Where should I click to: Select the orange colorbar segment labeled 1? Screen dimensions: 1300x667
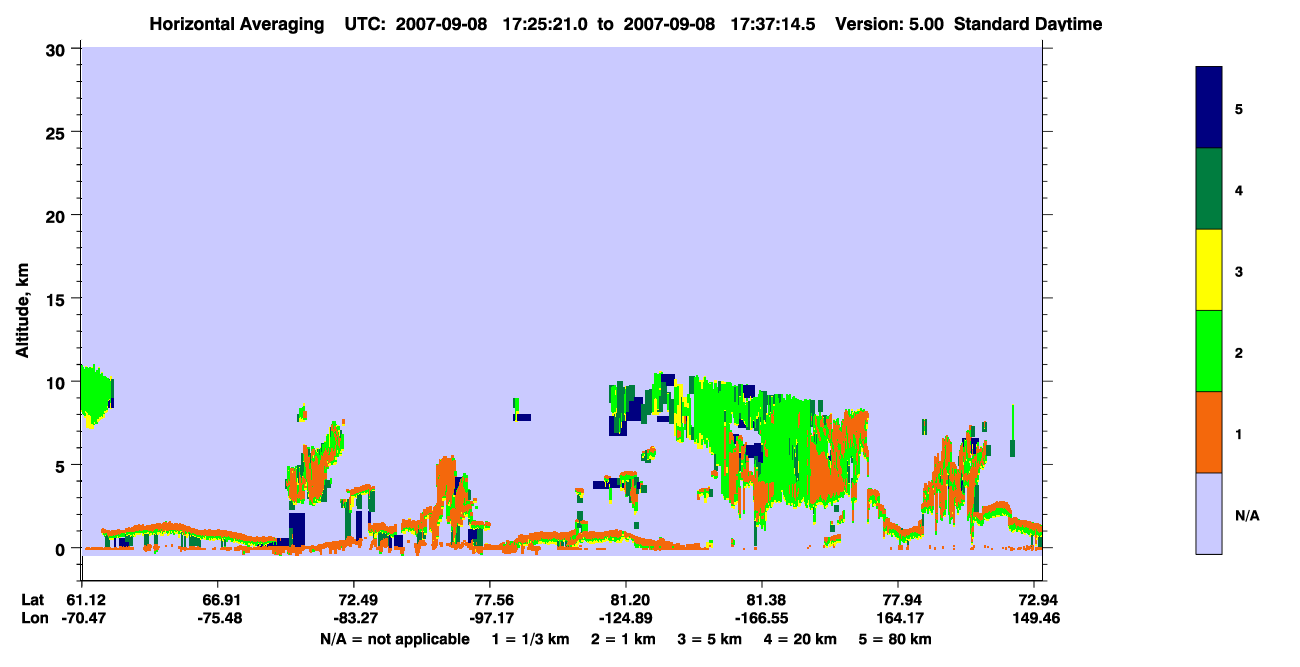[x=1209, y=432]
